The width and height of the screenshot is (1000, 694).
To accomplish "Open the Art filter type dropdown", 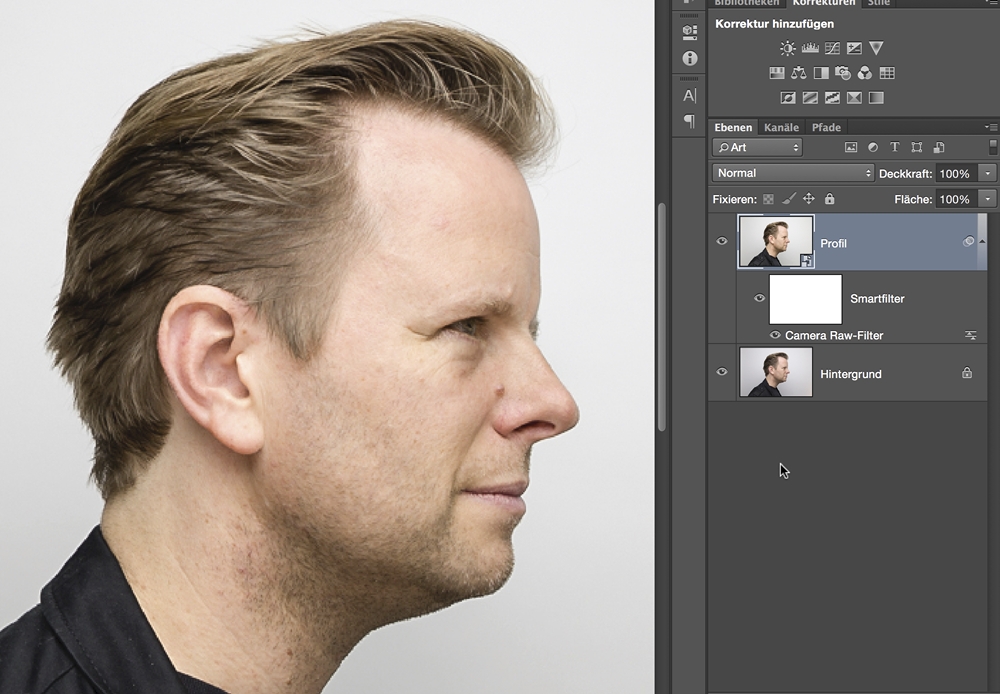I will click(758, 147).
